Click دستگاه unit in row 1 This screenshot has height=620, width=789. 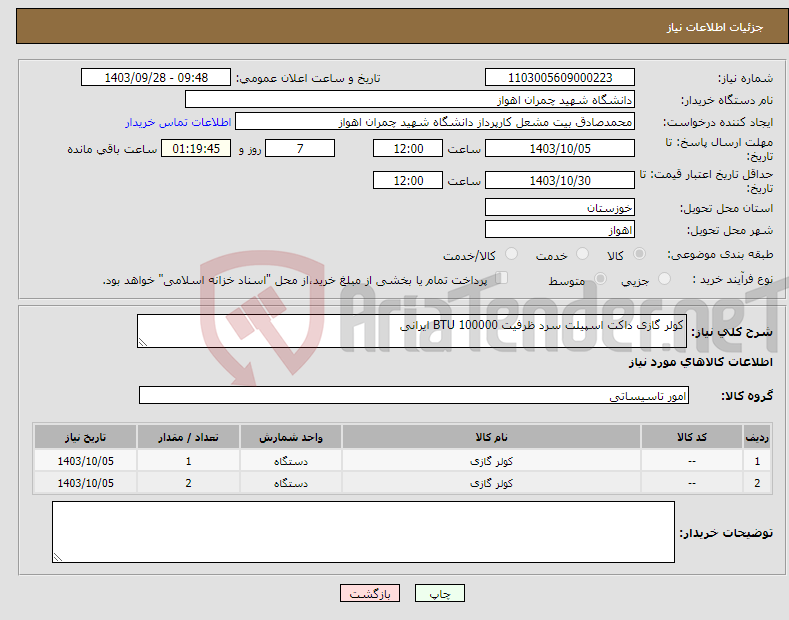[291, 461]
